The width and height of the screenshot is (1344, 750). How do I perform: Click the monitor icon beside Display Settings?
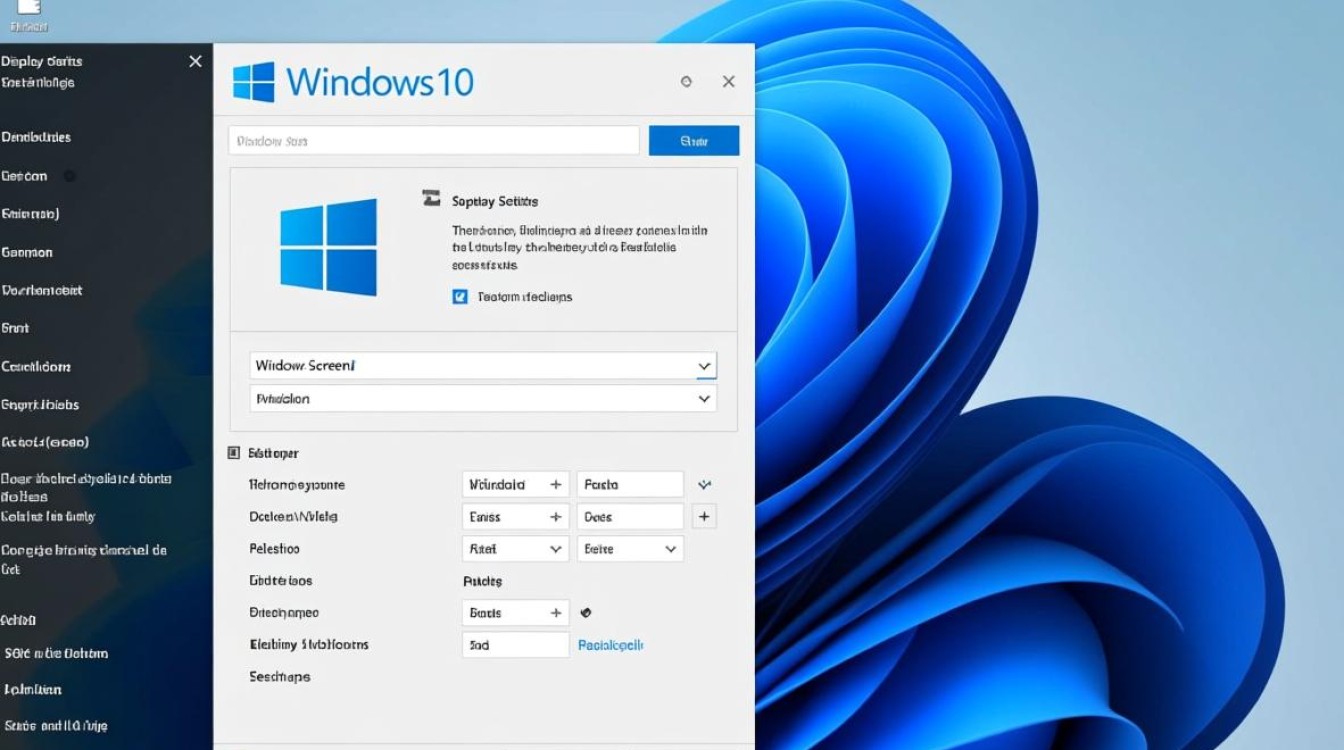(x=430, y=198)
